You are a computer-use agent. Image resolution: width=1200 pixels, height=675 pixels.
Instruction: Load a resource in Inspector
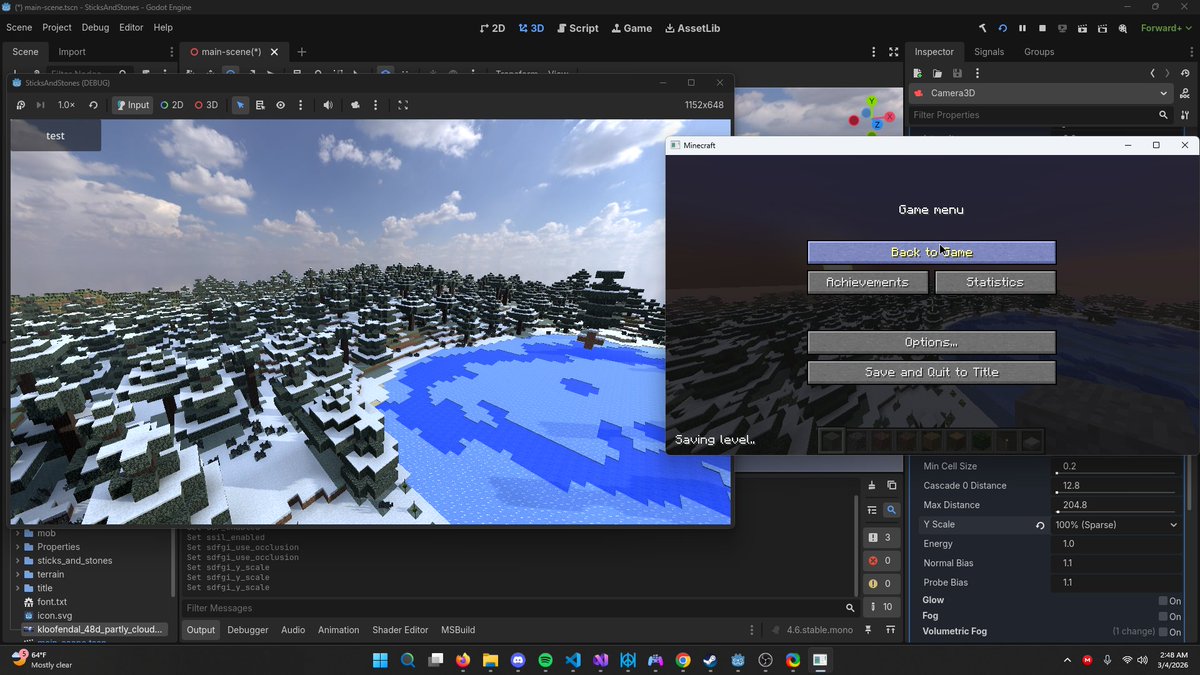[x=937, y=73]
